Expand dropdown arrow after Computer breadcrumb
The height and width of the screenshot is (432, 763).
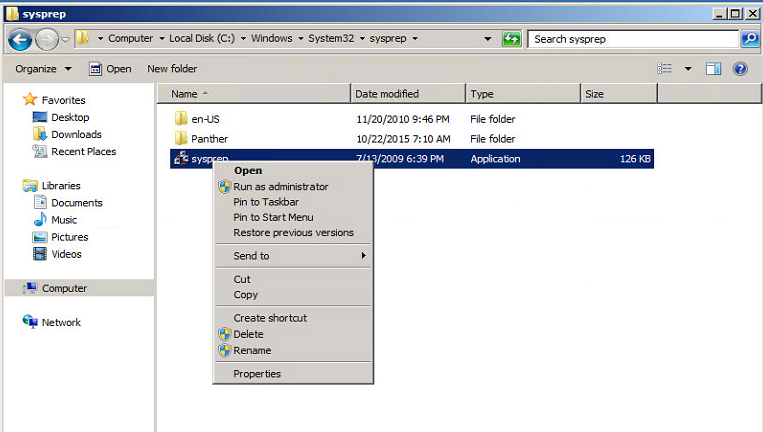pyautogui.click(x=162, y=38)
